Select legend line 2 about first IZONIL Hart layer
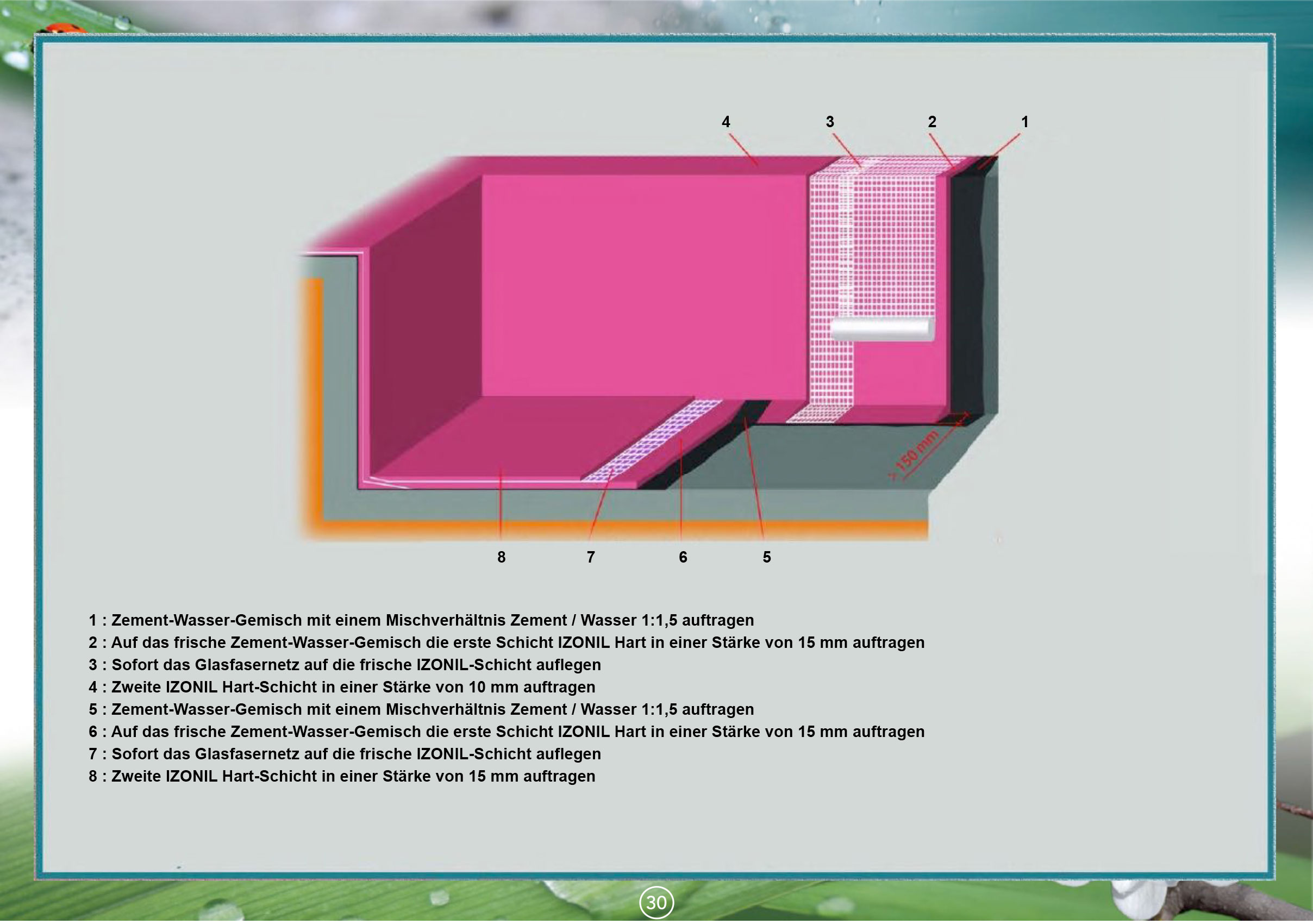This screenshot has height=924, width=1313. click(507, 642)
